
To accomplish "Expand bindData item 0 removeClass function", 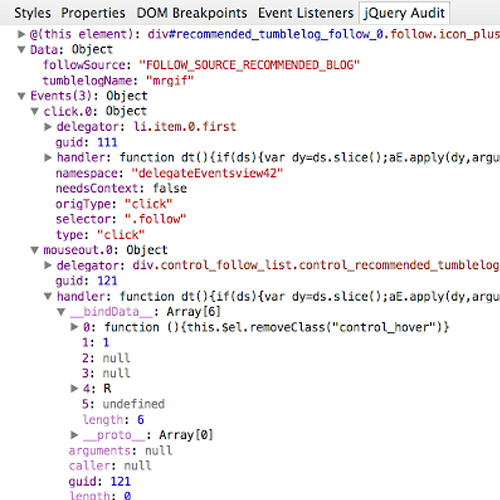I will pyautogui.click(x=74, y=327).
